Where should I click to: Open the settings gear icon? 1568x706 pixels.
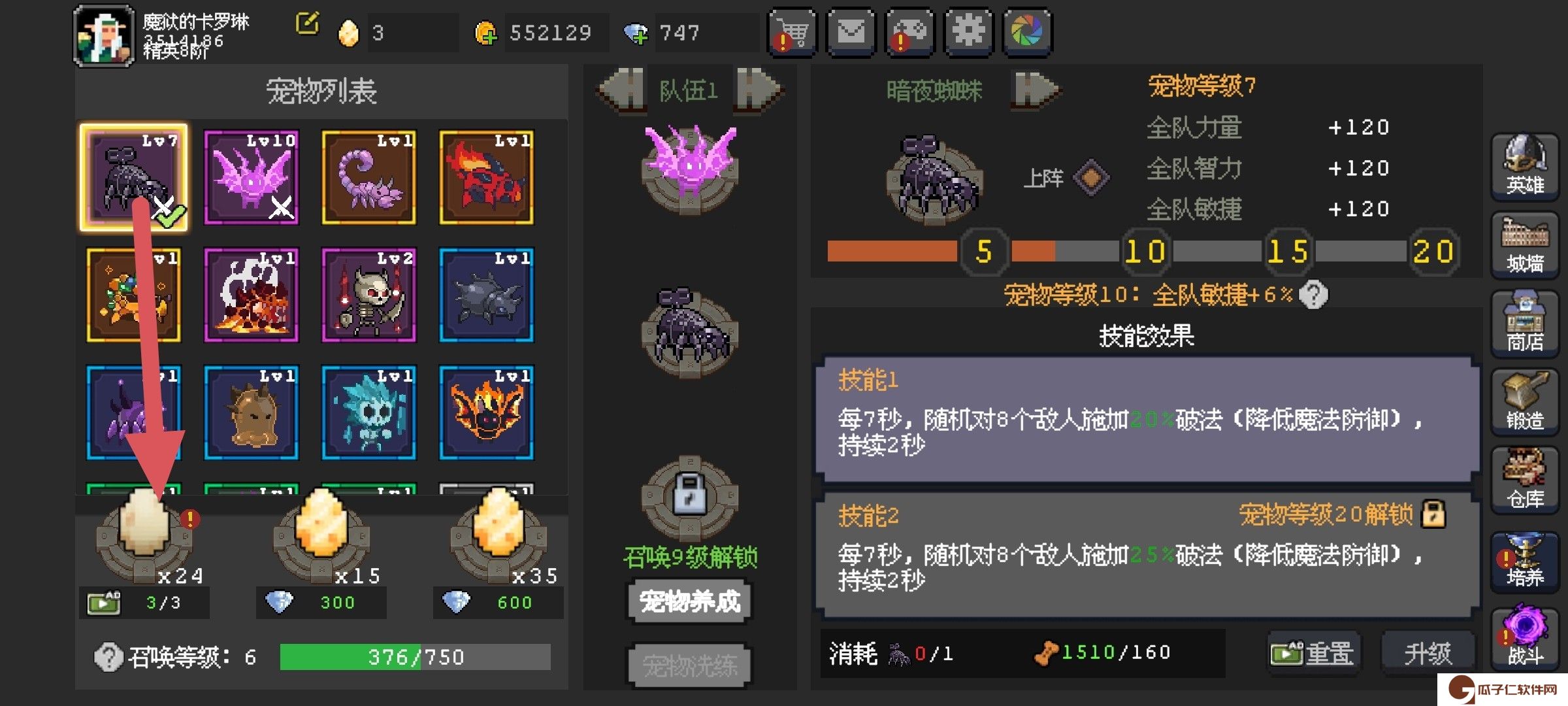968,32
